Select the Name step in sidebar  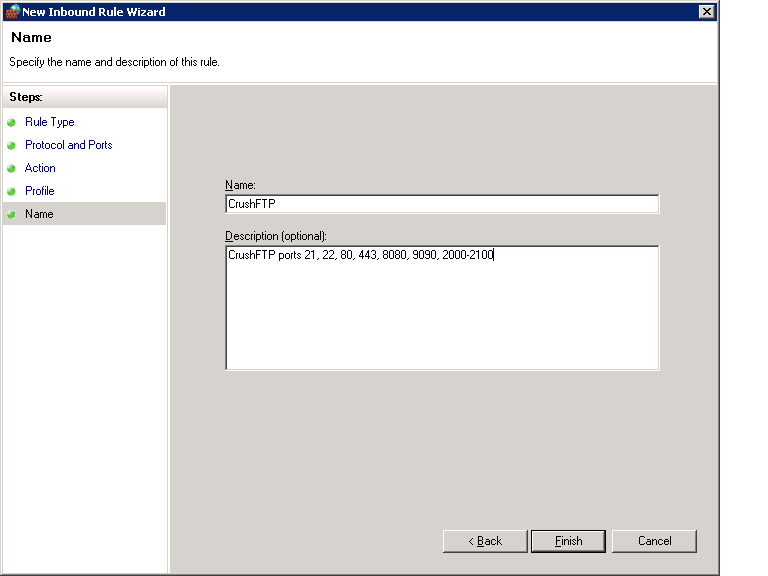[x=84, y=214]
